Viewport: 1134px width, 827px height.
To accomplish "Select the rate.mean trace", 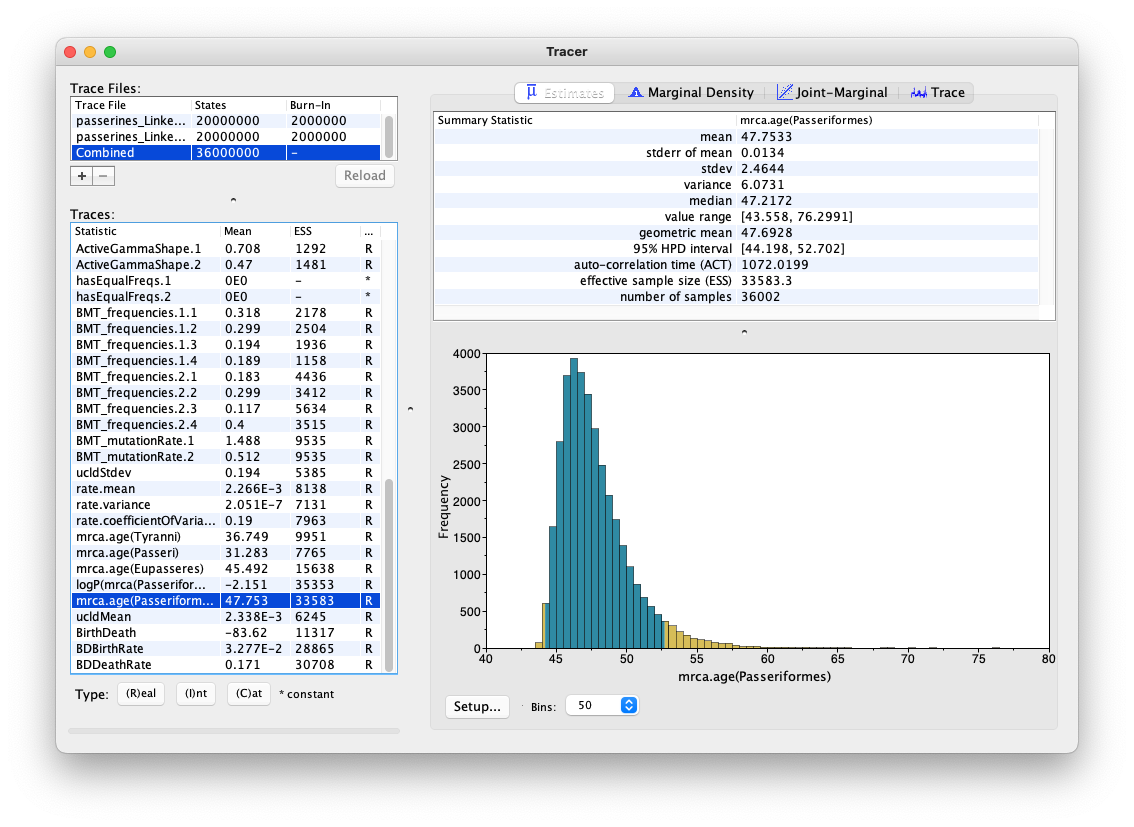I will [x=226, y=489].
